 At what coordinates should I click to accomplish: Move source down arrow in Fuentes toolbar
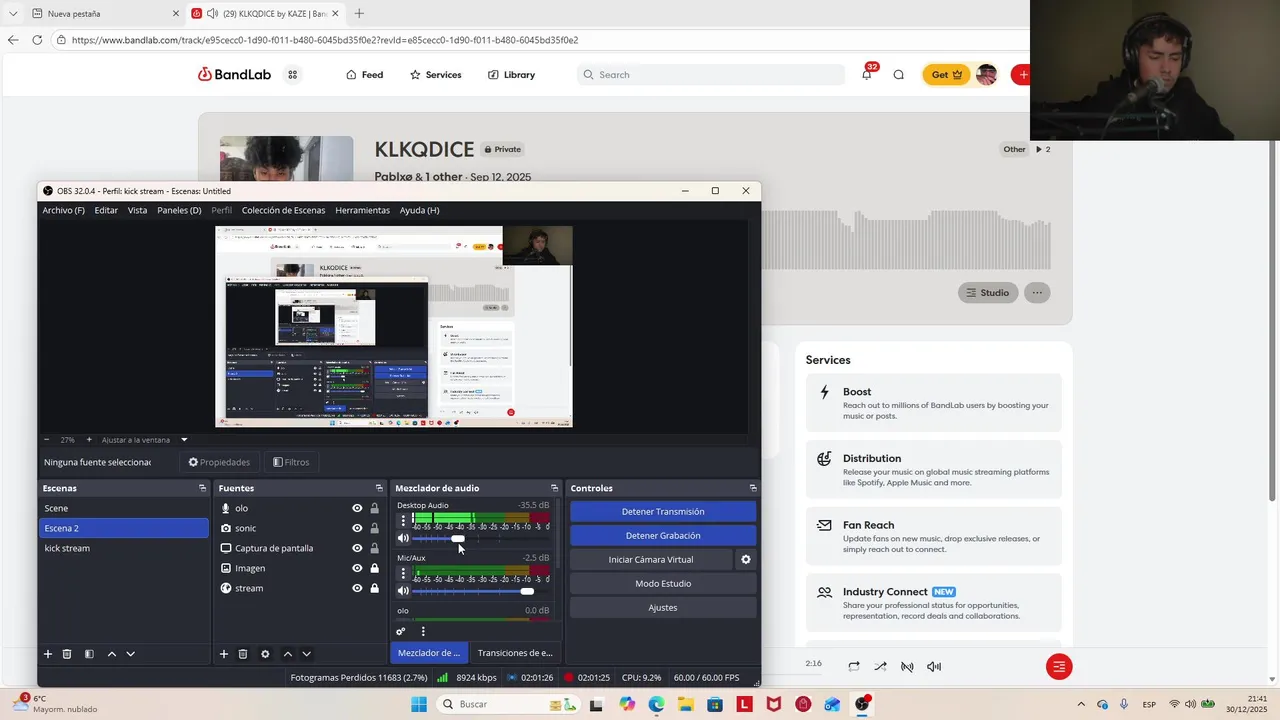point(306,654)
